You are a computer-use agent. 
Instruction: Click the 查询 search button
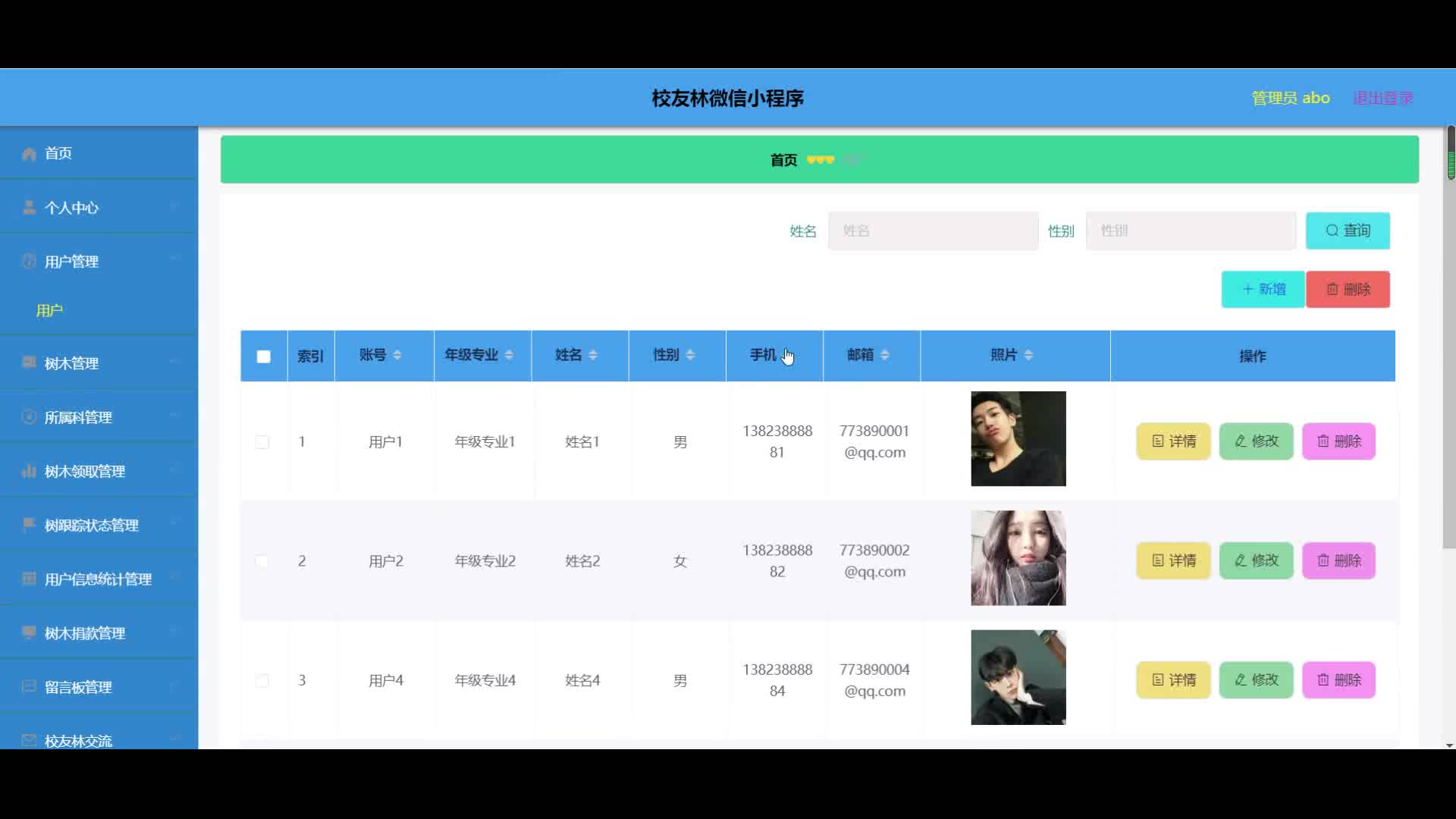tap(1347, 231)
